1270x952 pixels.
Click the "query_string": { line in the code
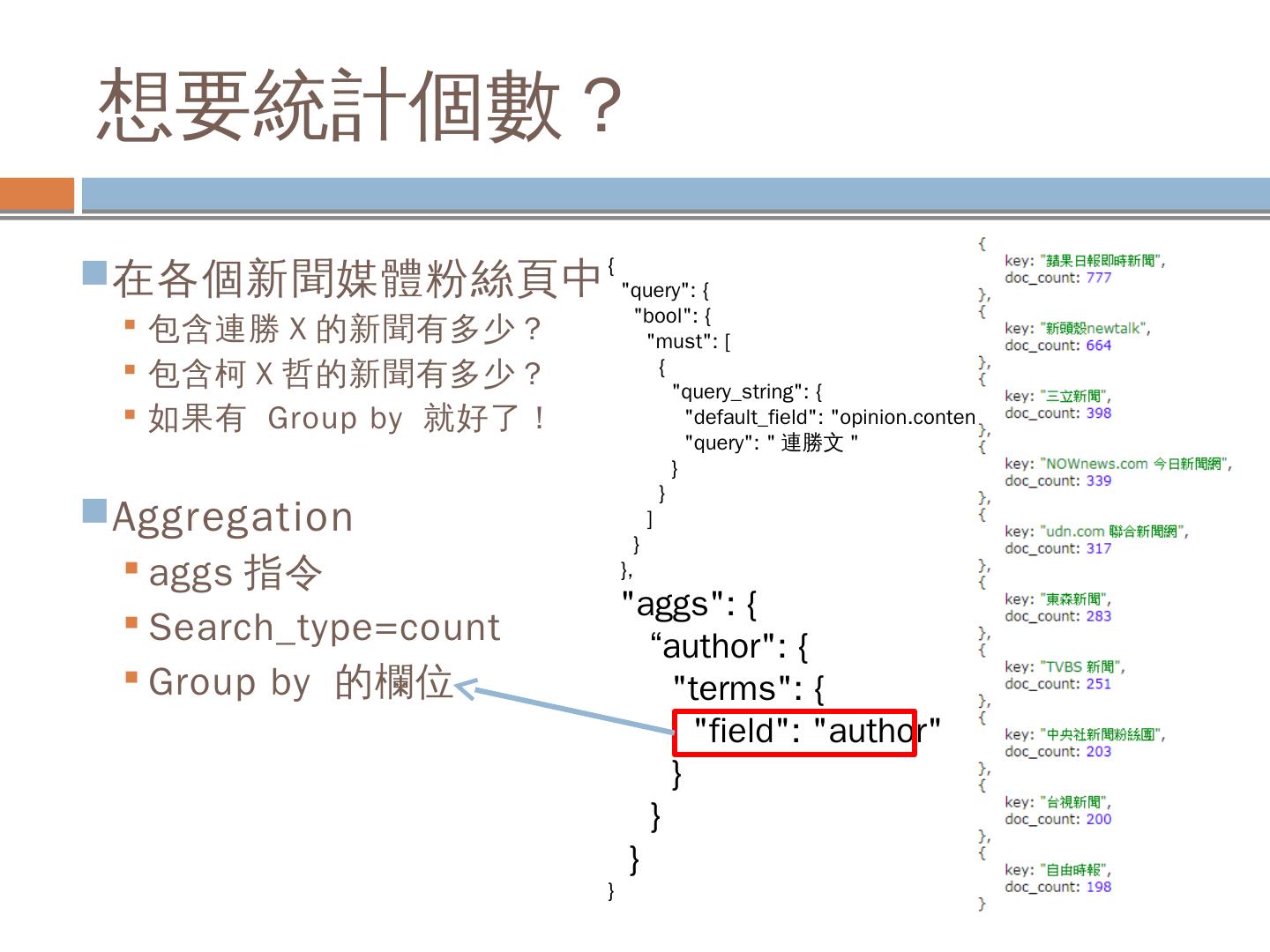point(747,391)
